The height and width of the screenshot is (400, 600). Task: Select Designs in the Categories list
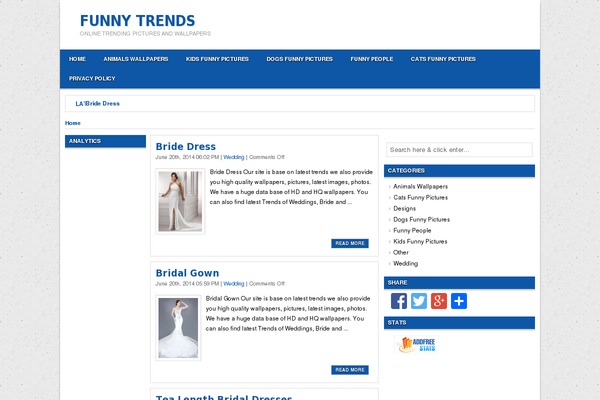coord(406,208)
